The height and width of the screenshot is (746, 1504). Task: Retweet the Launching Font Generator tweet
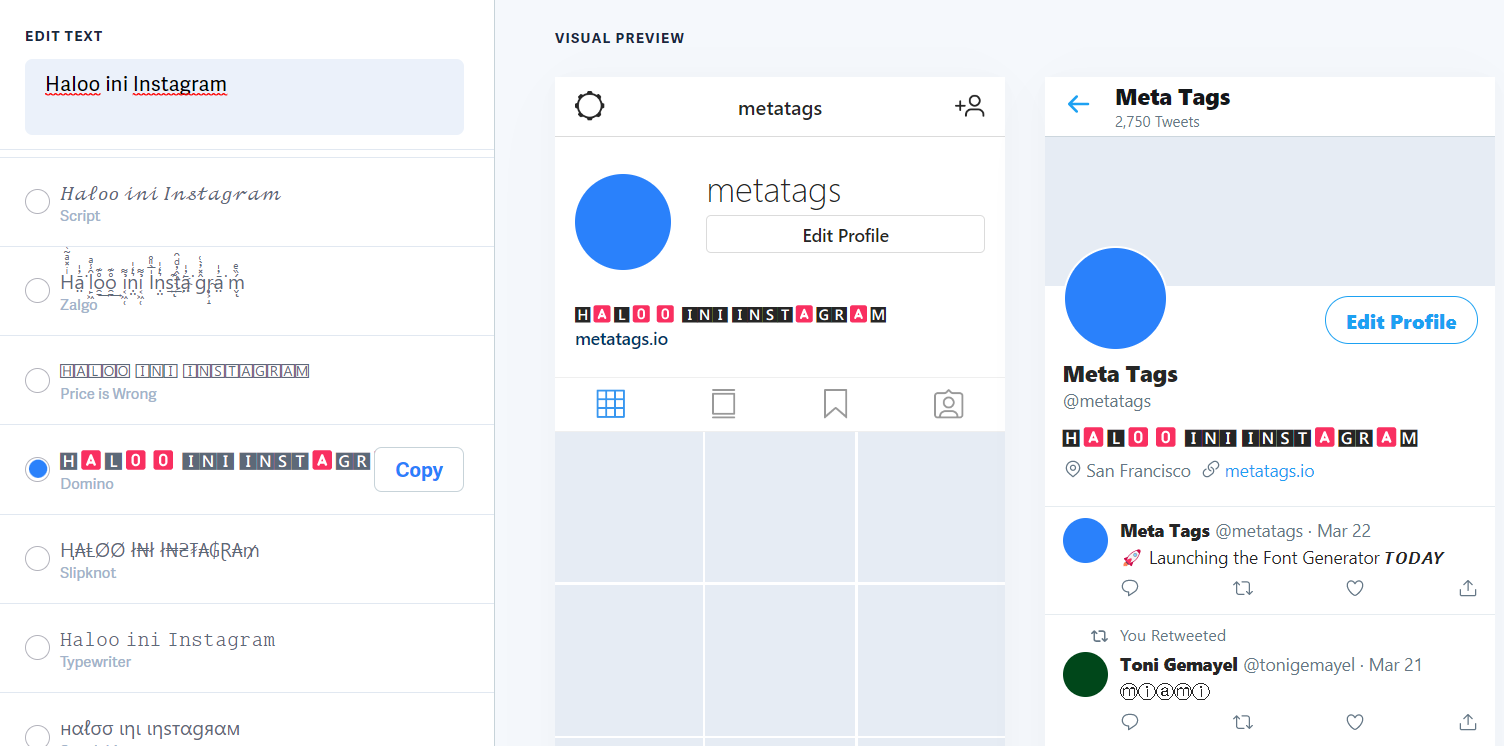point(1243,588)
